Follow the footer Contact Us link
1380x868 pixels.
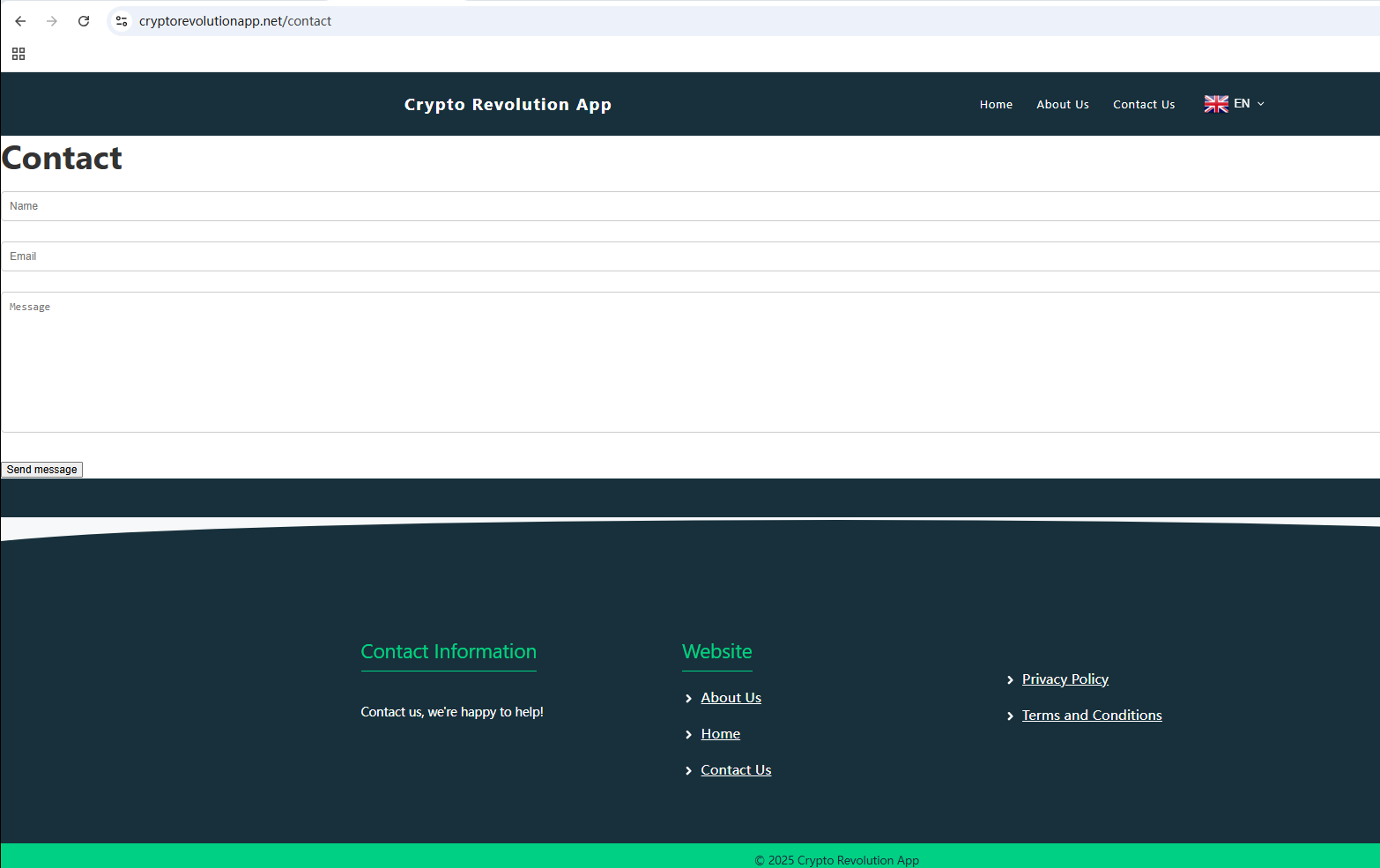pyautogui.click(x=736, y=770)
